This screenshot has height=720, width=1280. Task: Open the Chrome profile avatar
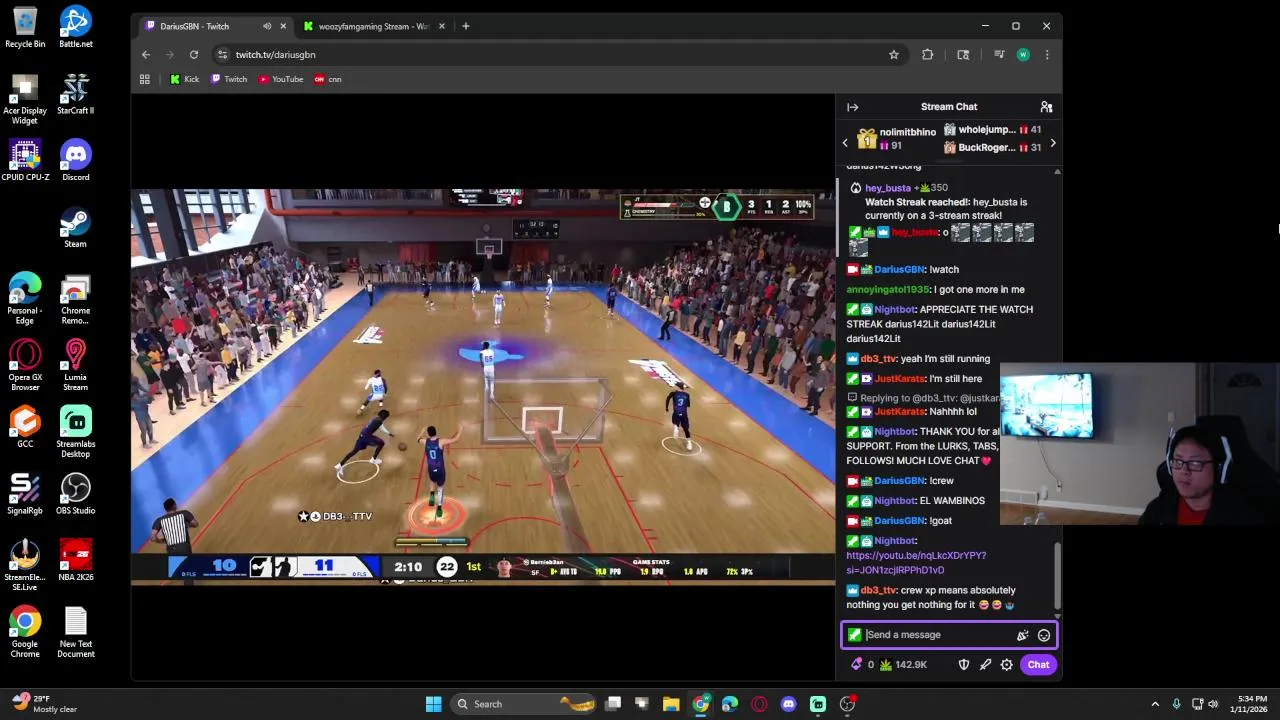[1023, 55]
